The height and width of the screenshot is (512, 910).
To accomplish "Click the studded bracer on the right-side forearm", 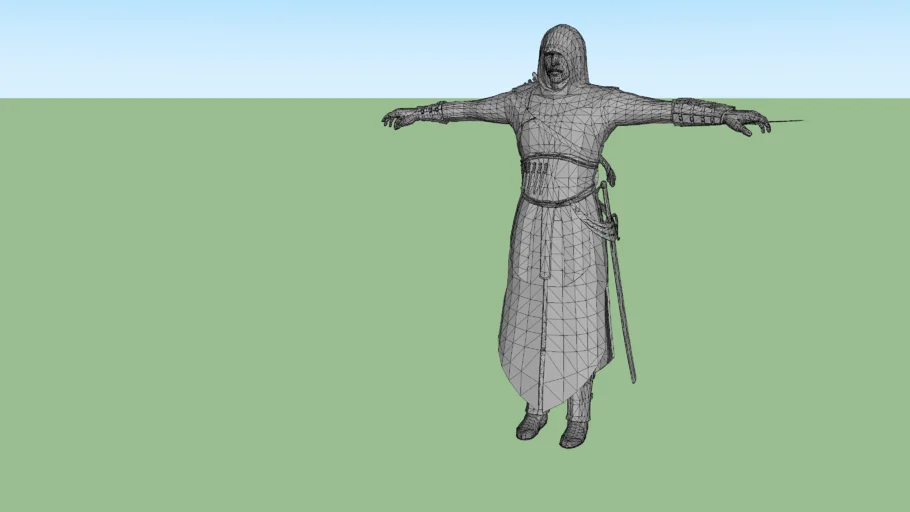I will tap(697, 113).
